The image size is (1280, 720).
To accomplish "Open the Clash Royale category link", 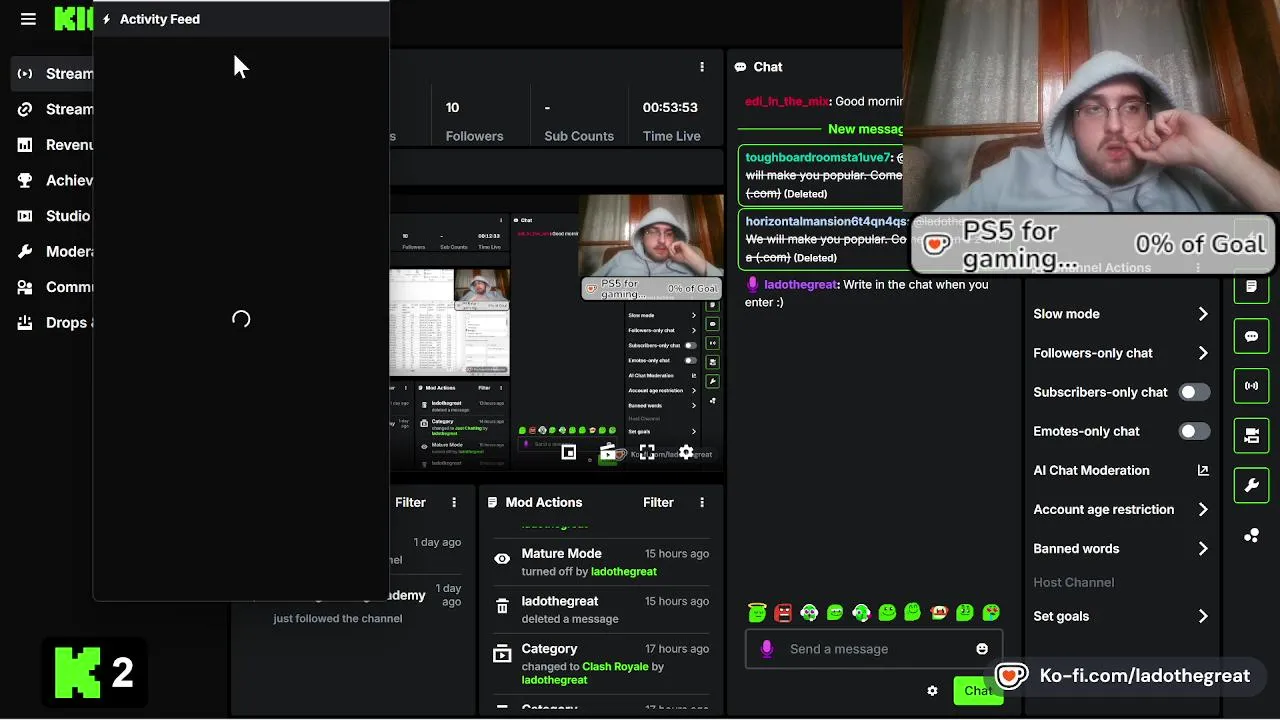I will point(616,666).
